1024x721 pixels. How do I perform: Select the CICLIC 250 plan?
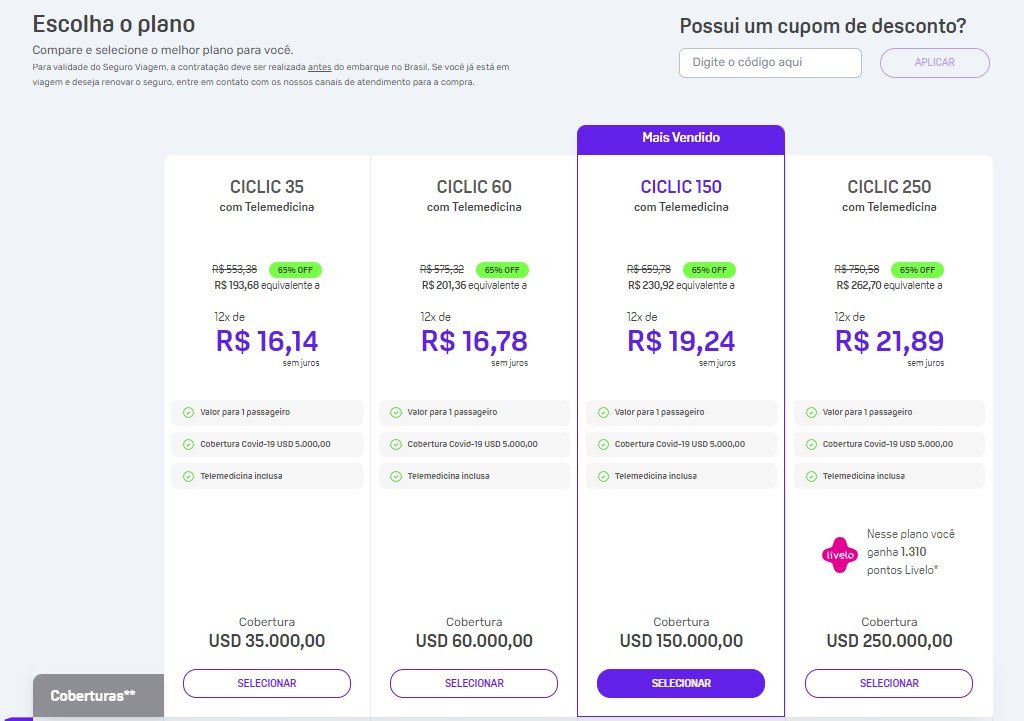pos(889,683)
